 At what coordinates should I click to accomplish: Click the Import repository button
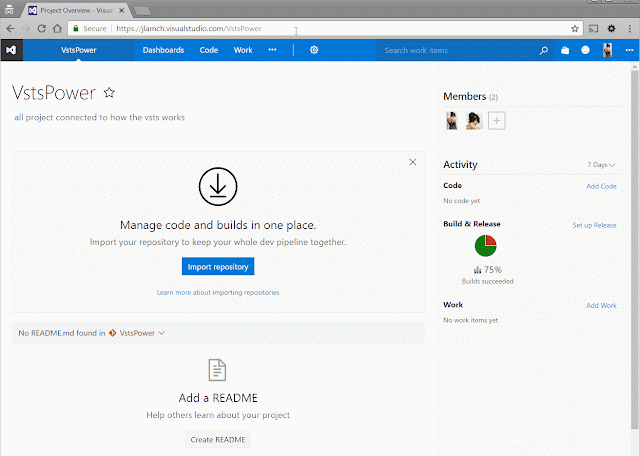pos(218,266)
